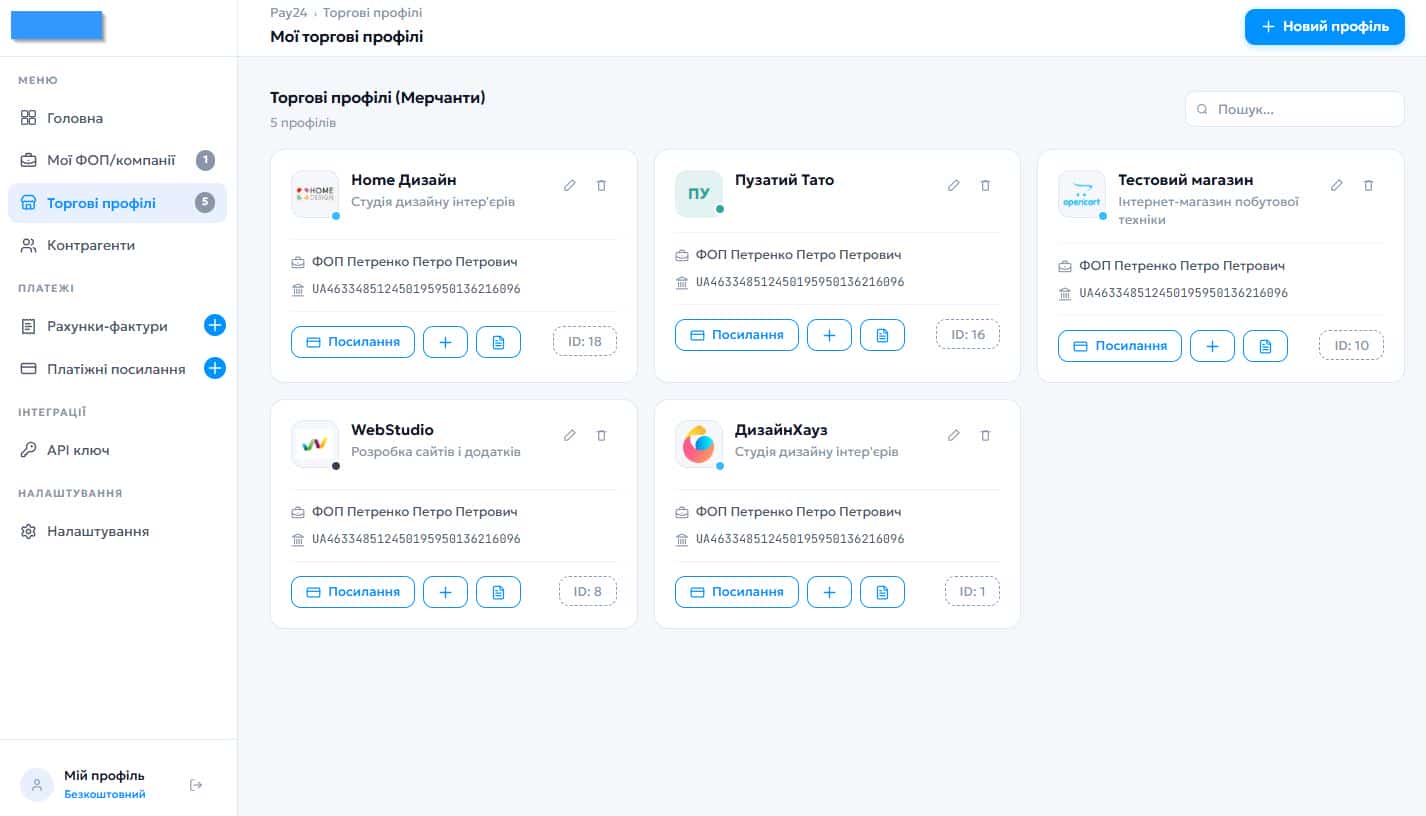Screen dimensions: 1426x816
Task: Click the plus button on ДизайнХауз card
Action: point(829,592)
